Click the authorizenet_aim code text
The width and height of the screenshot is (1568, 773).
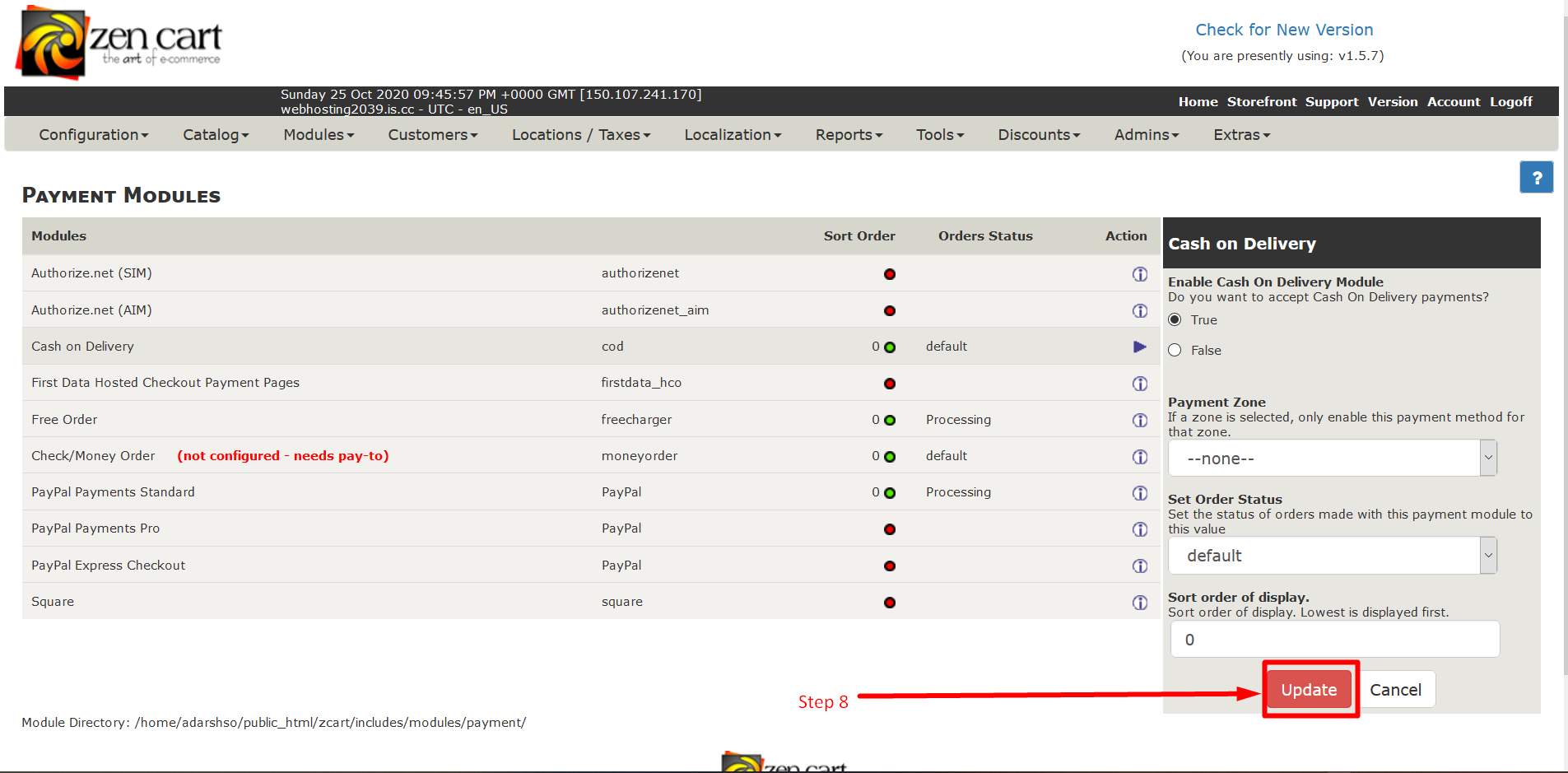(x=655, y=310)
